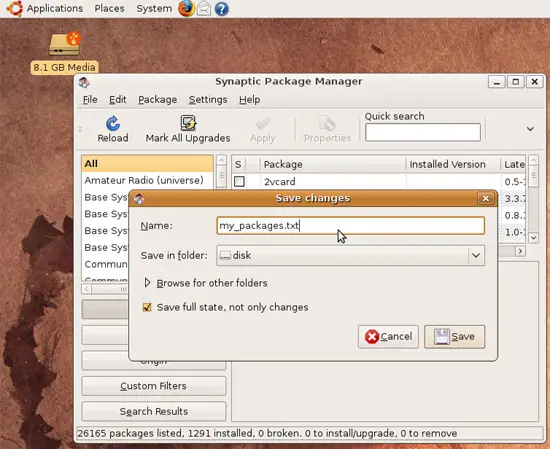Maximize the Synaptic window

pyautogui.click(x=516, y=82)
